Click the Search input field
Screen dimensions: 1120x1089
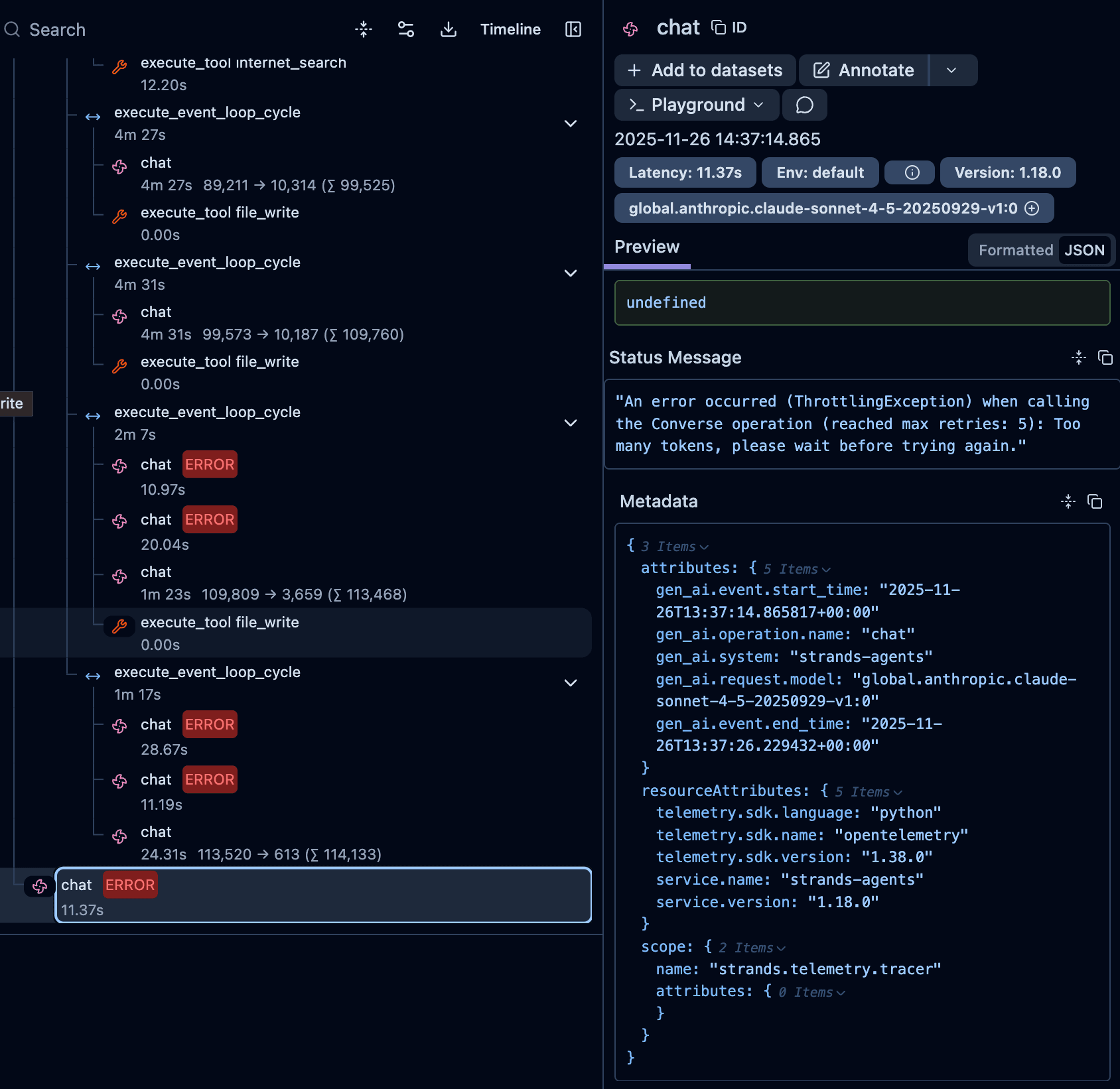(56, 29)
